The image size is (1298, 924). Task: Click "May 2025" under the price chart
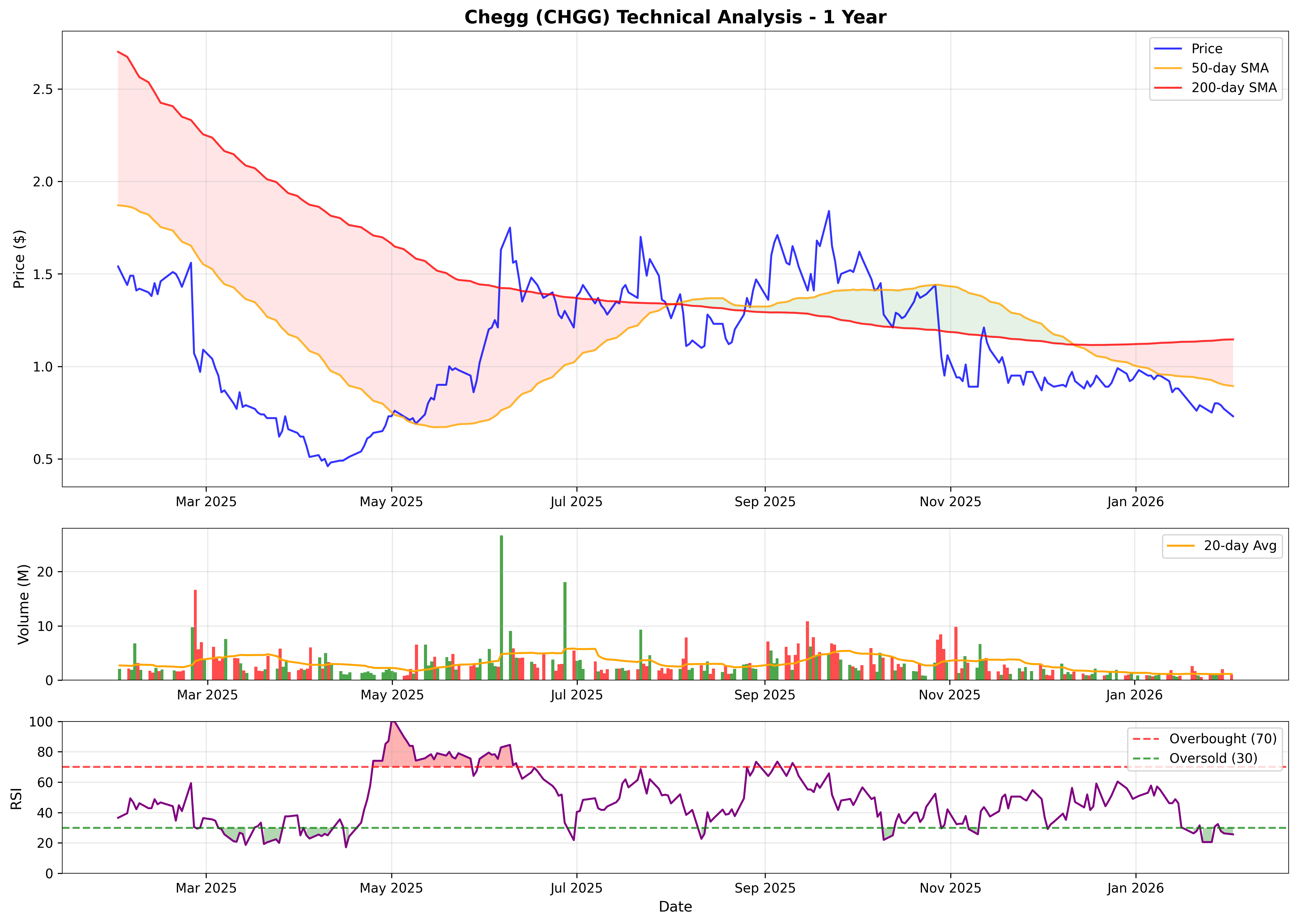391,502
